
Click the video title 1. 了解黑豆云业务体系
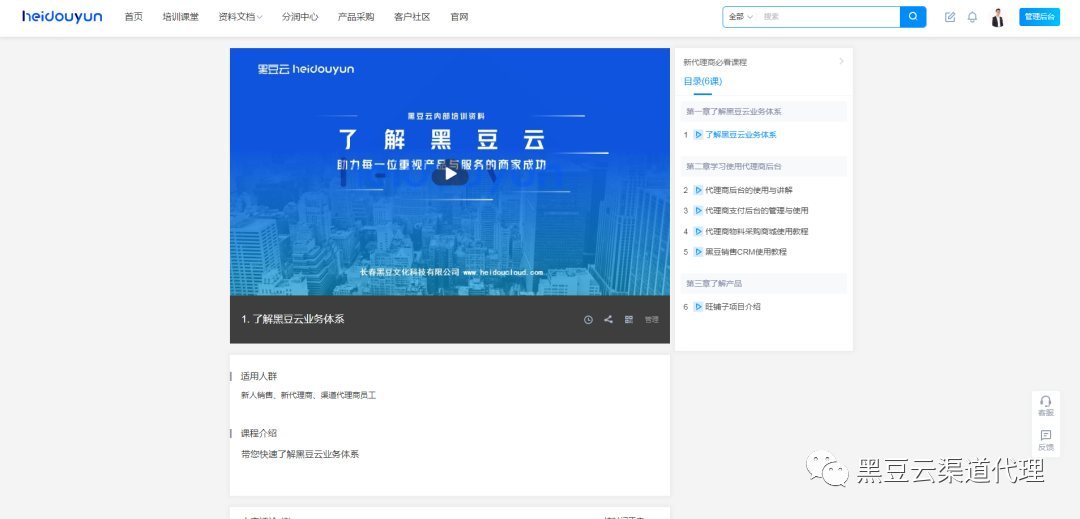pos(293,319)
